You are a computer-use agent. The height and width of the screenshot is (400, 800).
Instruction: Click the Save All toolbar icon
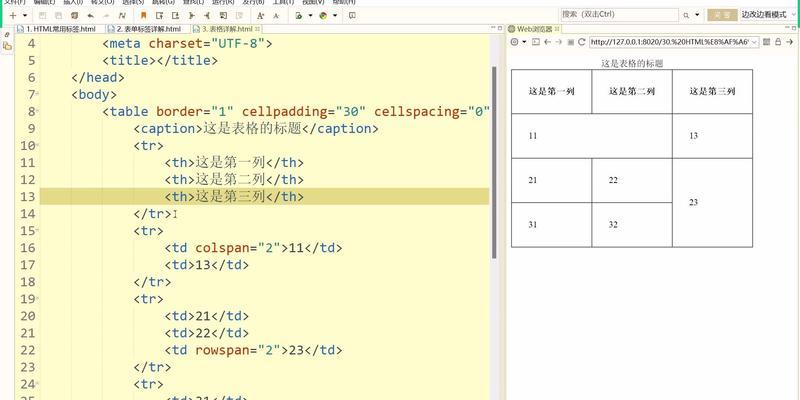[58, 16]
